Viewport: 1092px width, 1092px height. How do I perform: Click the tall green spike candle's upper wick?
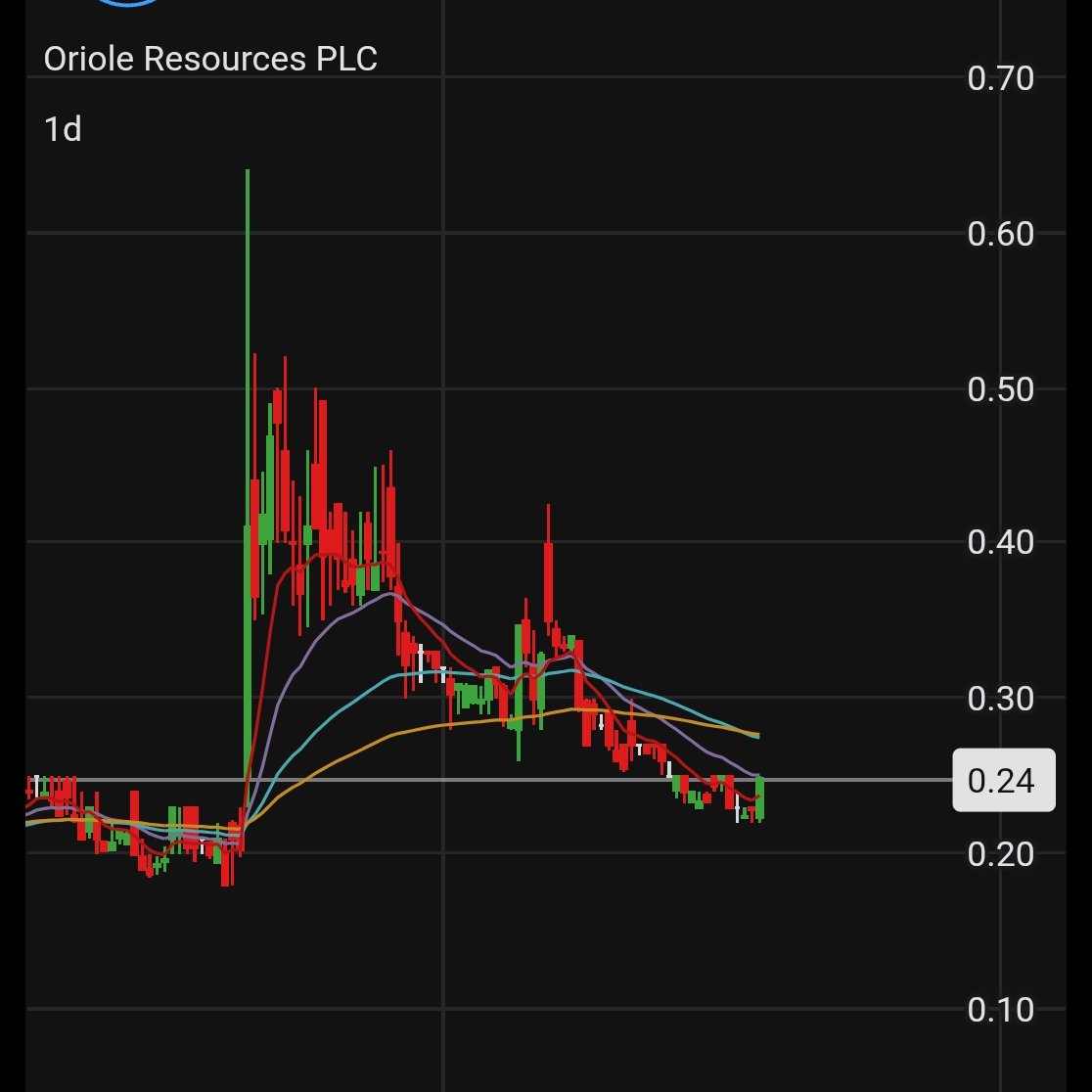pyautogui.click(x=248, y=346)
